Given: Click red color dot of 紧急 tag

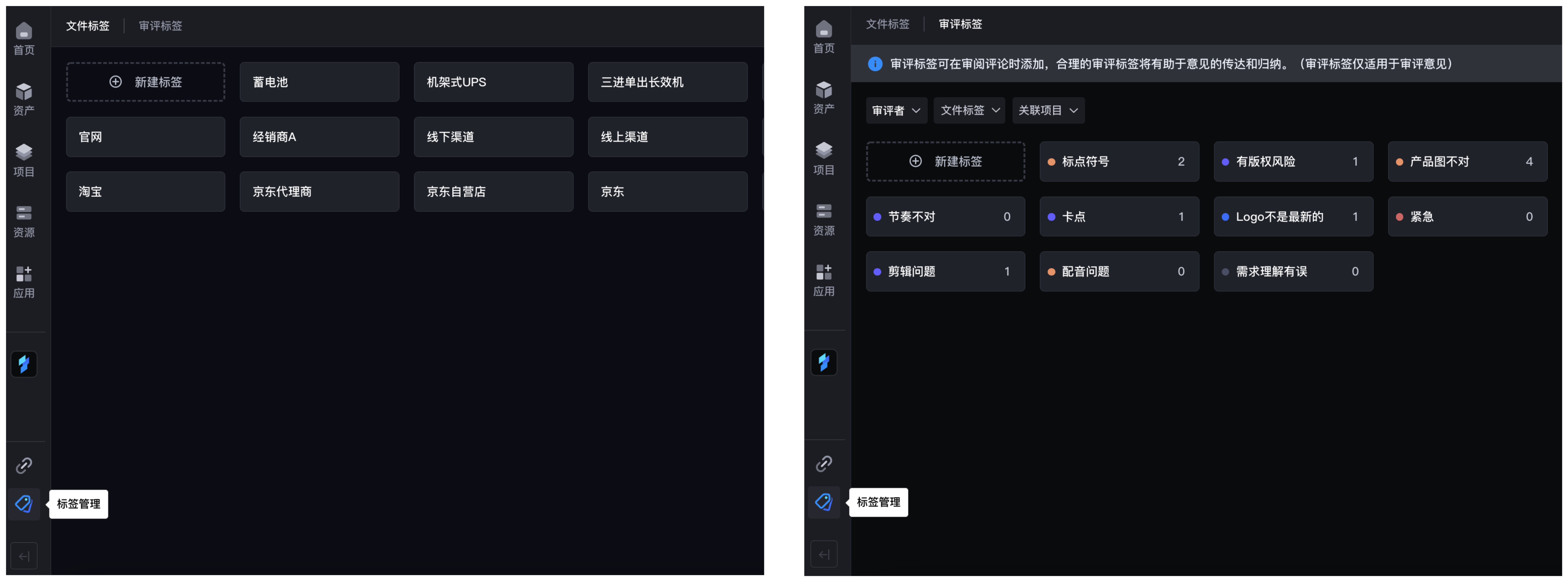Looking at the screenshot, I should pos(1399,217).
